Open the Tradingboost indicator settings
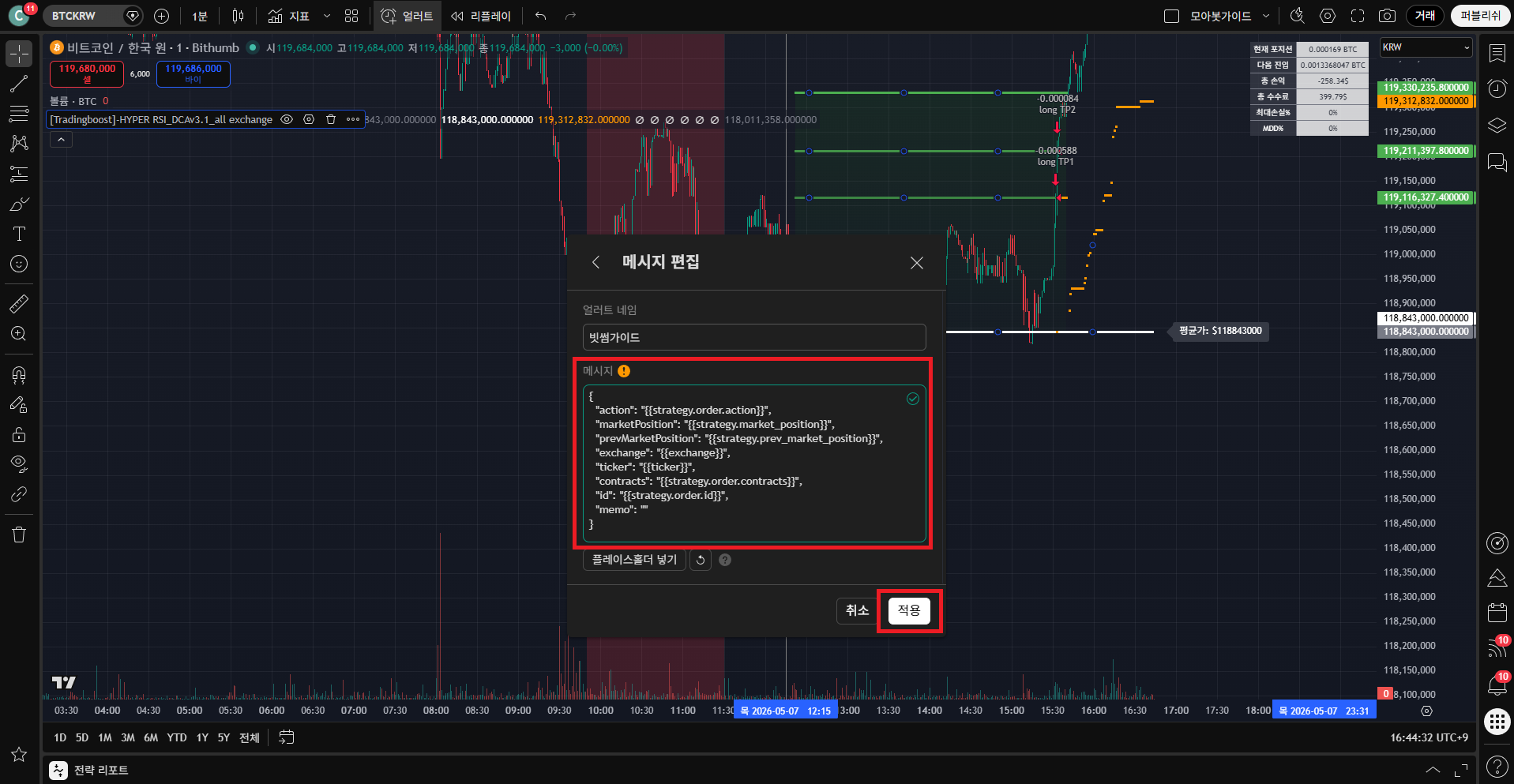 click(x=310, y=119)
